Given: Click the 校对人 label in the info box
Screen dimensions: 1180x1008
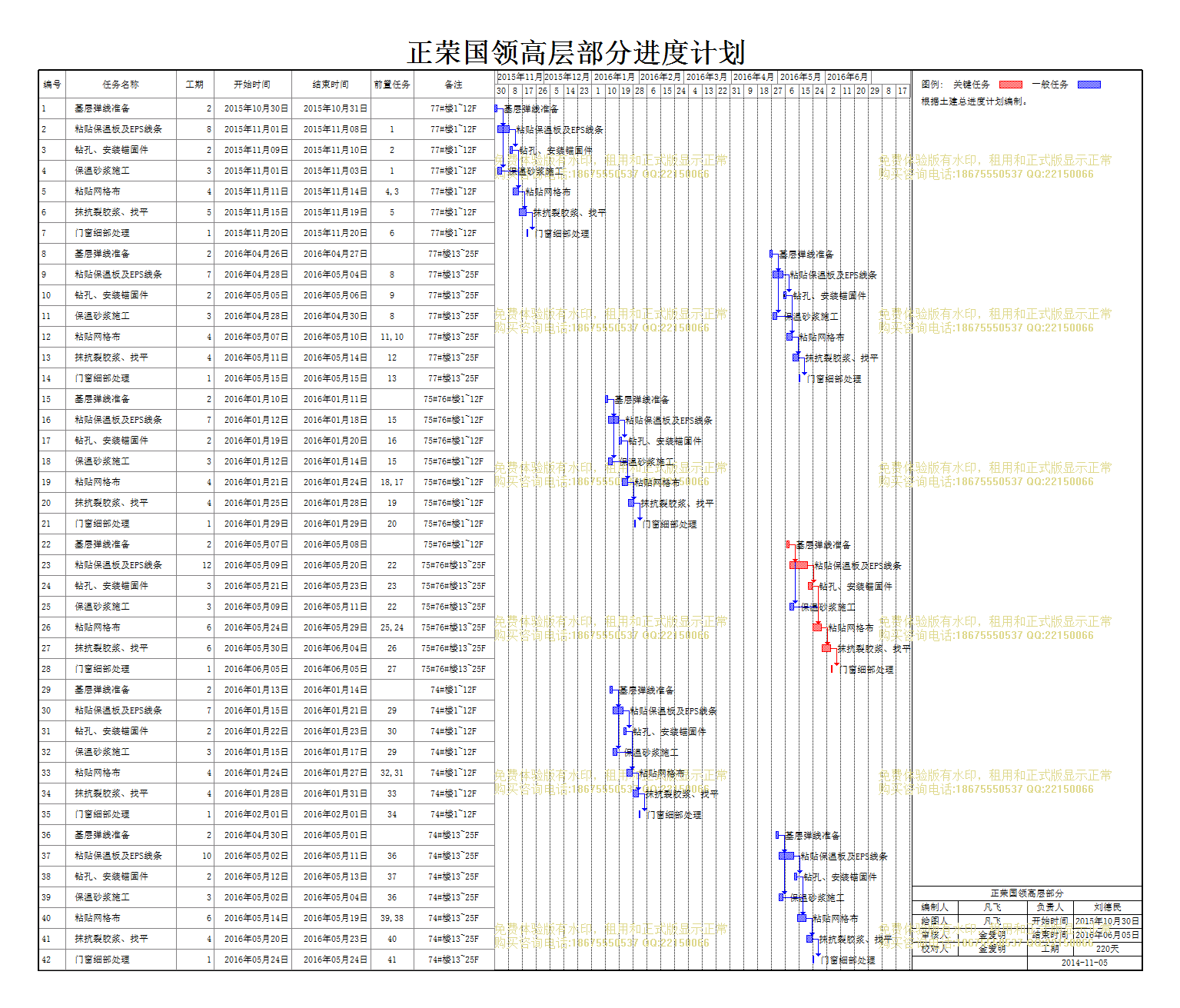Looking at the screenshot, I should point(935,949).
